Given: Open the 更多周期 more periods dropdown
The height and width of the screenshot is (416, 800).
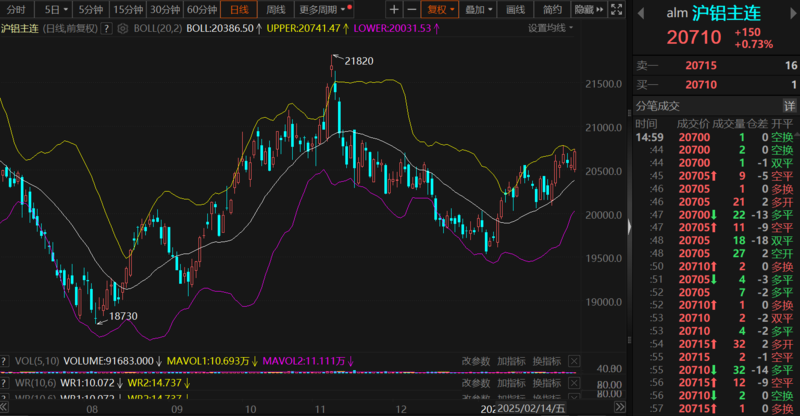Looking at the screenshot, I should [x=322, y=9].
